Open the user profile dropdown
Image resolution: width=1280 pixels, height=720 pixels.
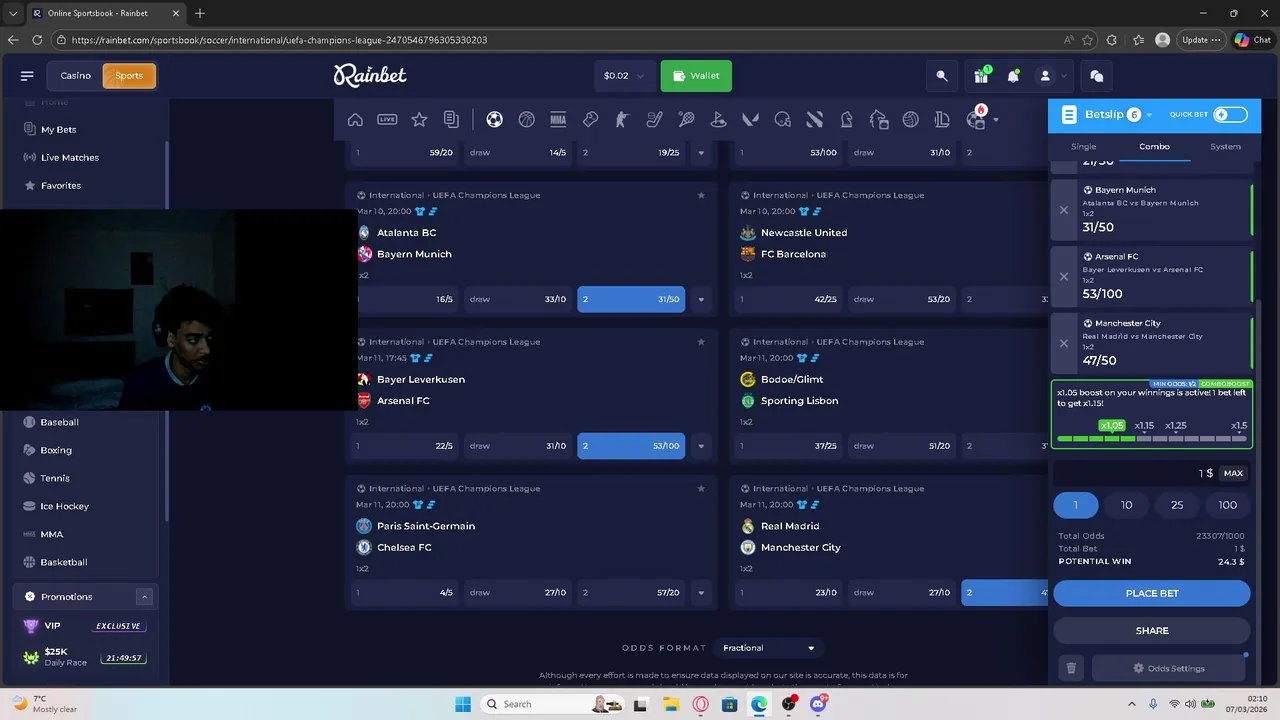[x=1051, y=76]
